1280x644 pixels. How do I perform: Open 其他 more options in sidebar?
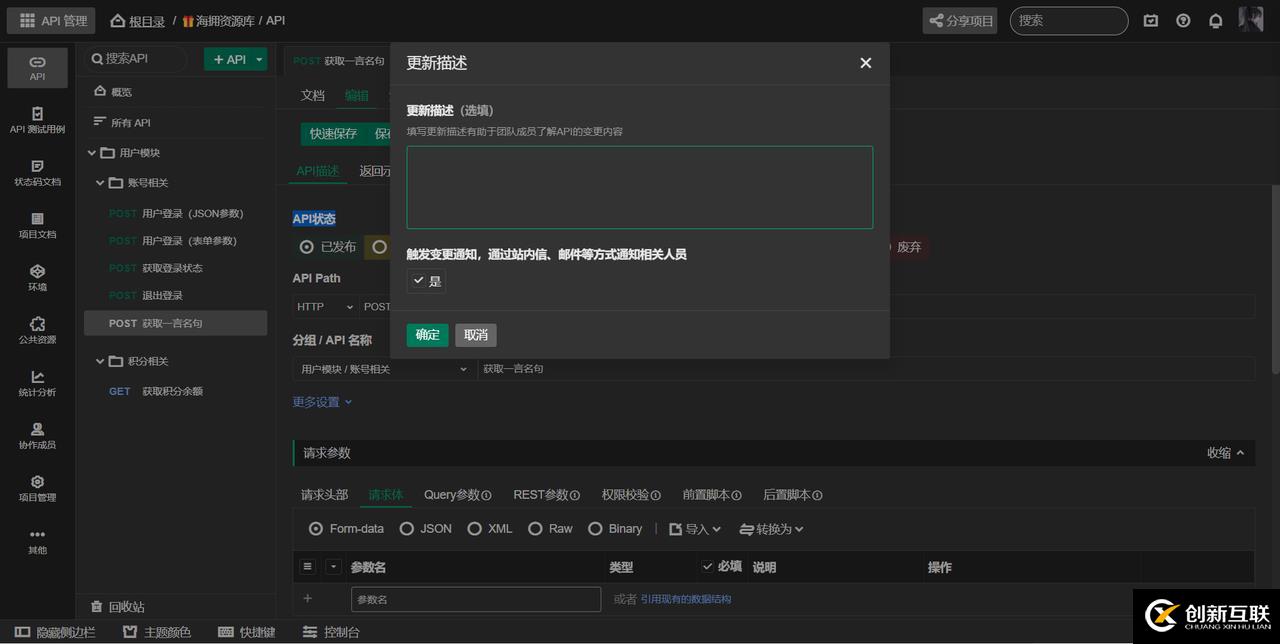point(37,541)
